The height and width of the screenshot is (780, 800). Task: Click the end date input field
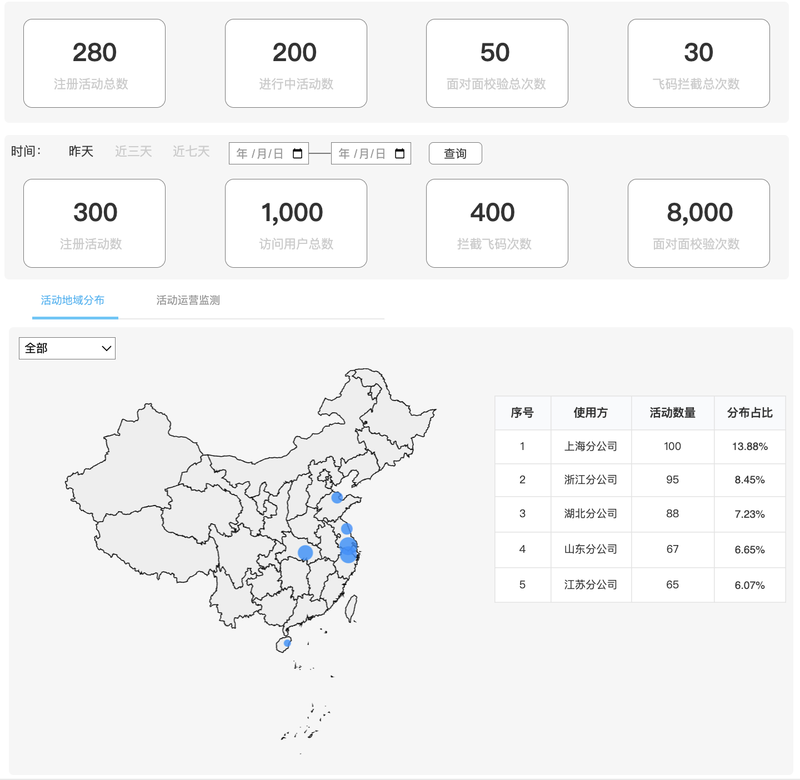pos(371,154)
